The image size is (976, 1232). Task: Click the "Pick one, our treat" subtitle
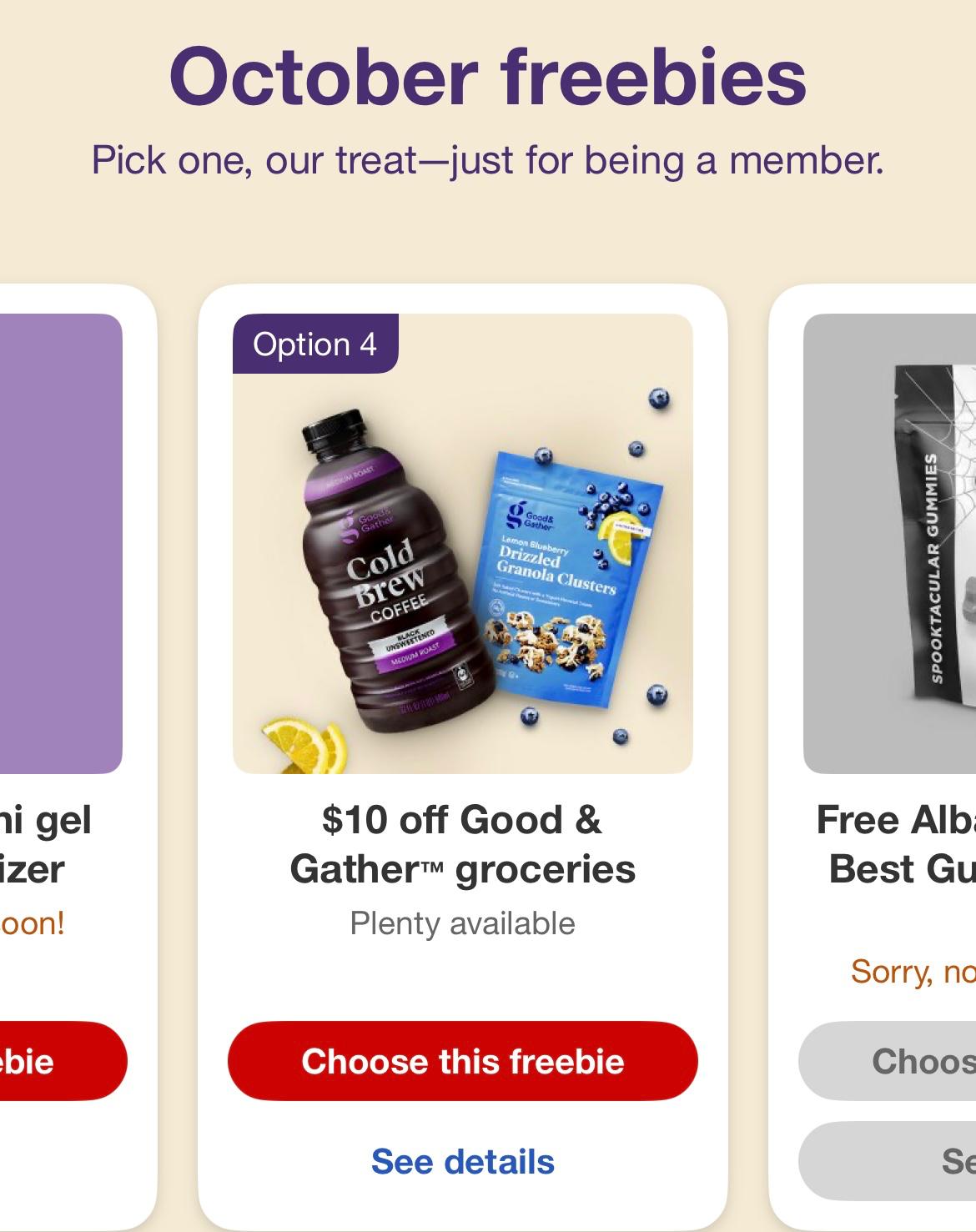pos(488,159)
